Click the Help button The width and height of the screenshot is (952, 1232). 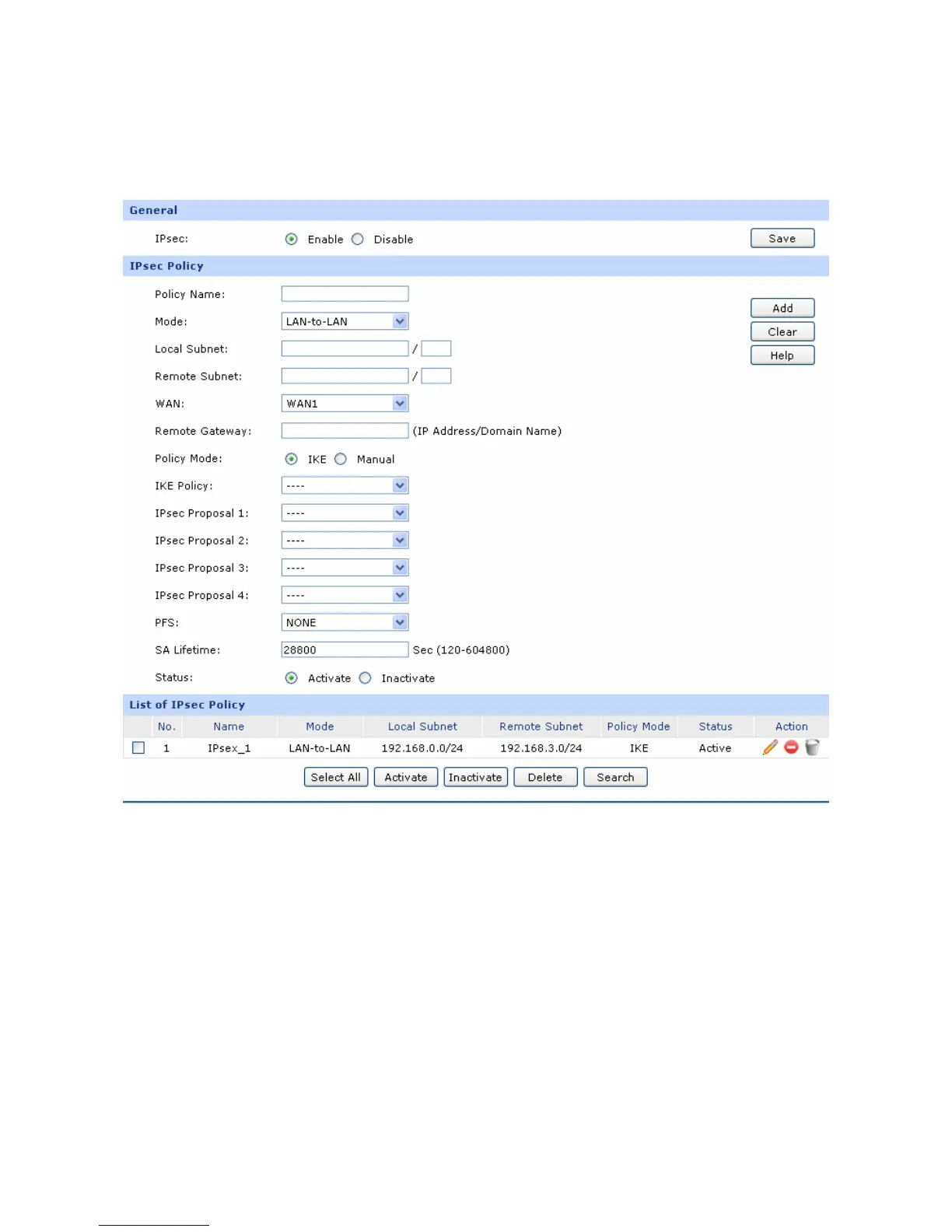(782, 355)
